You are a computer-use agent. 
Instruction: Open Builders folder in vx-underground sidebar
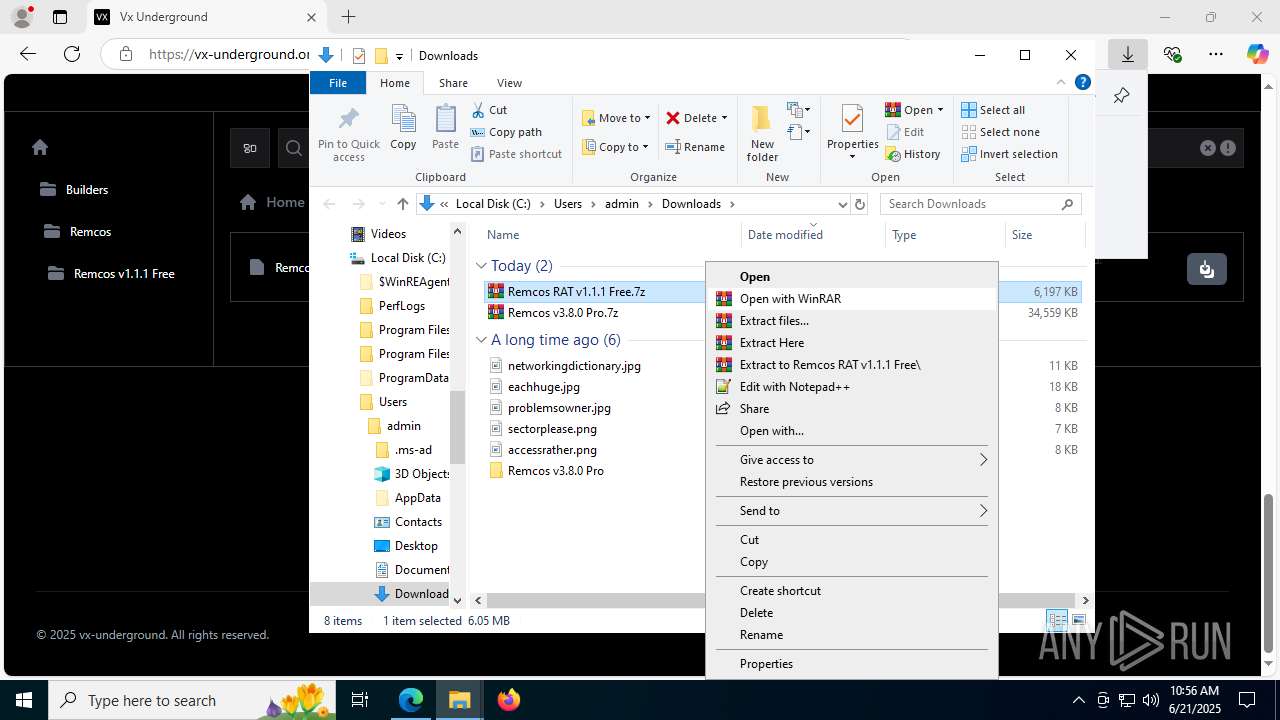[87, 190]
